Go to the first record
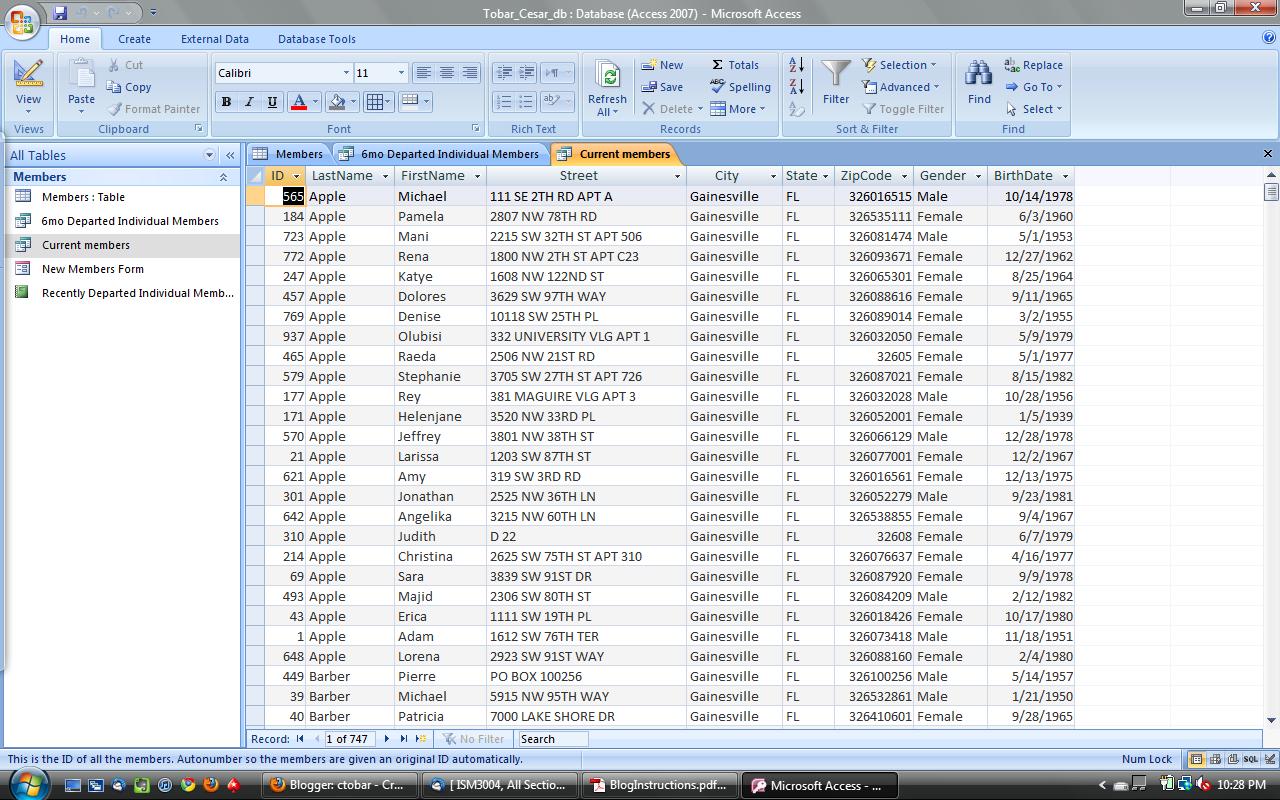This screenshot has height=800, width=1280. (x=300, y=739)
